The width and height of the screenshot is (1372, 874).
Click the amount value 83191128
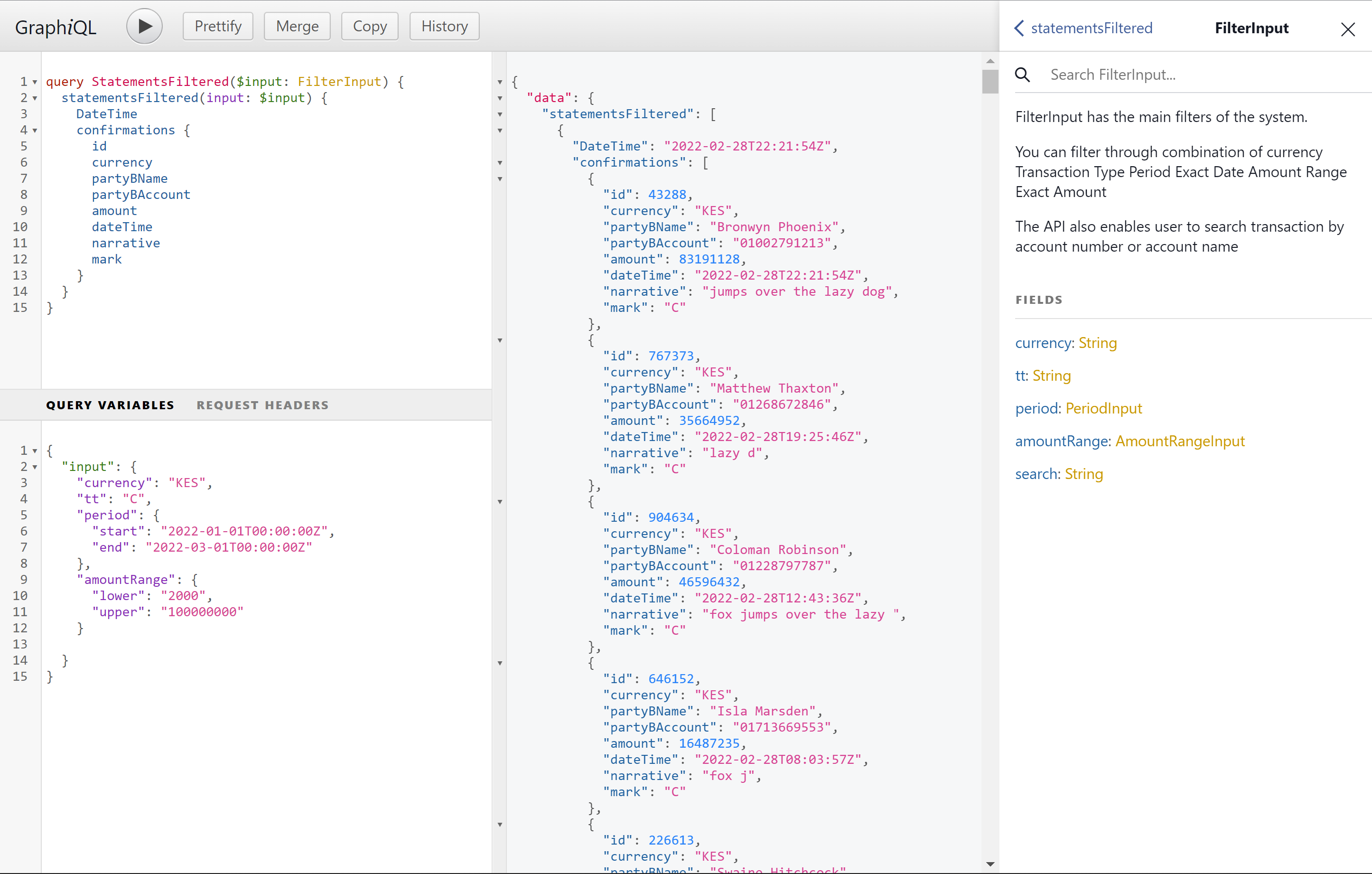[709, 259]
